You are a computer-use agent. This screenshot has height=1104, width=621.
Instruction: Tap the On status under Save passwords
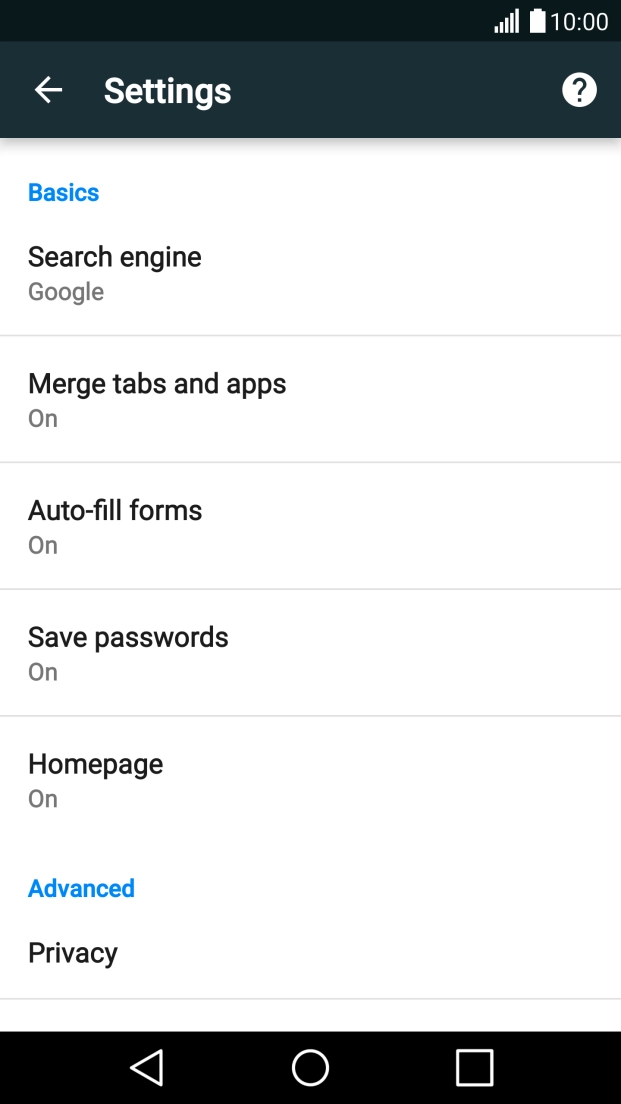[43, 672]
